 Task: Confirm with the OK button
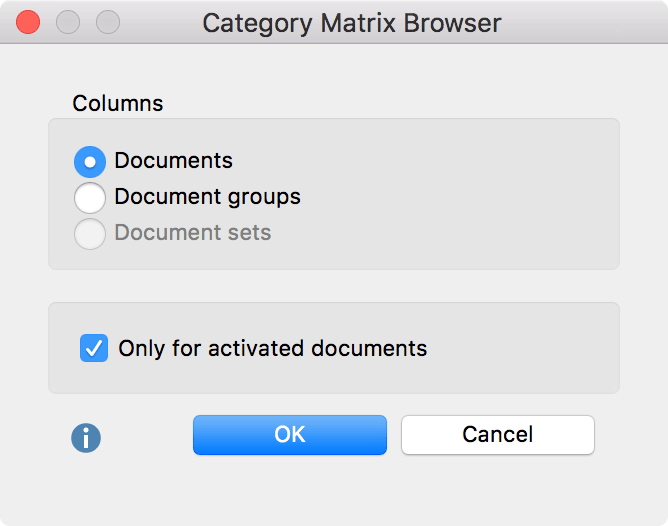[290, 435]
